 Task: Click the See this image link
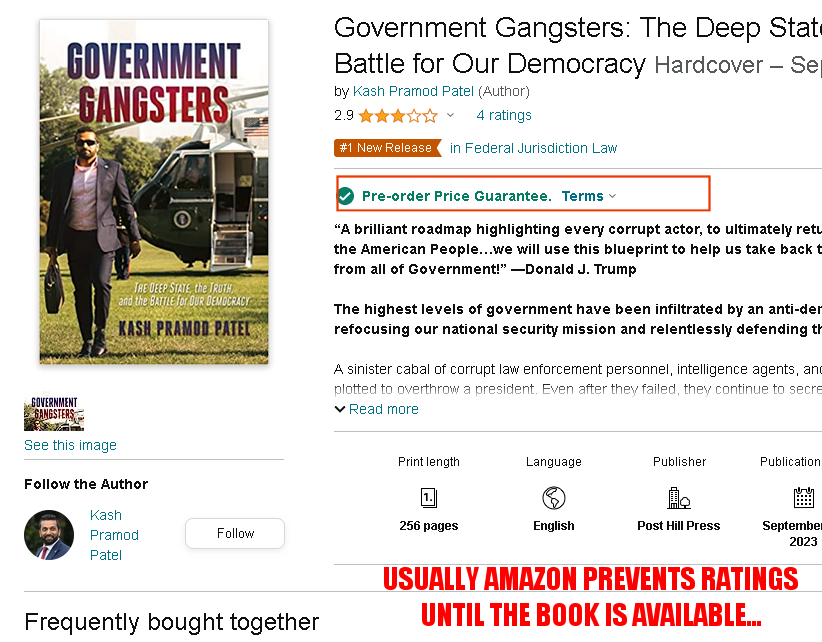[x=70, y=445]
